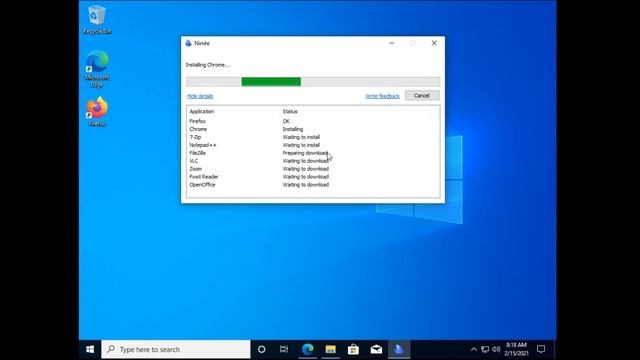Click the Installing status for Chrome
This screenshot has height=360, width=640.
pyautogui.click(x=293, y=129)
